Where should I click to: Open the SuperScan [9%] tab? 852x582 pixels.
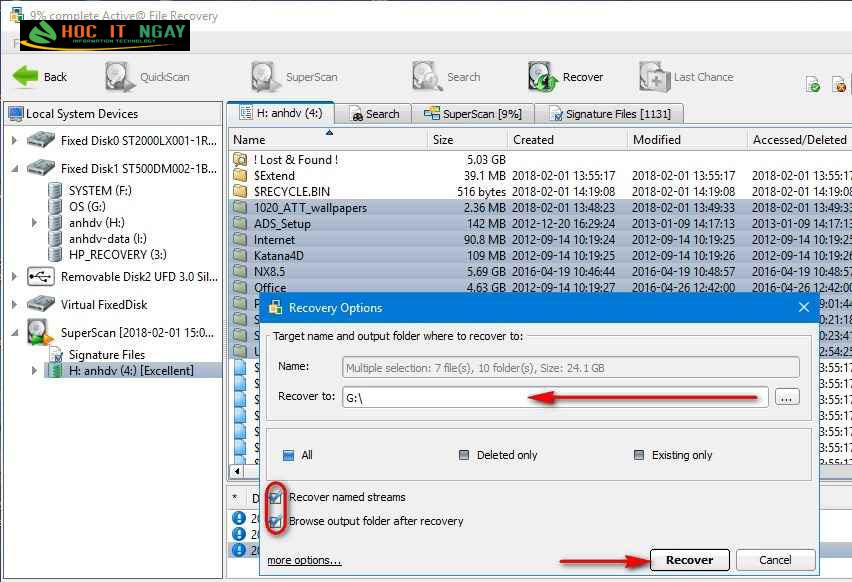coord(473,114)
